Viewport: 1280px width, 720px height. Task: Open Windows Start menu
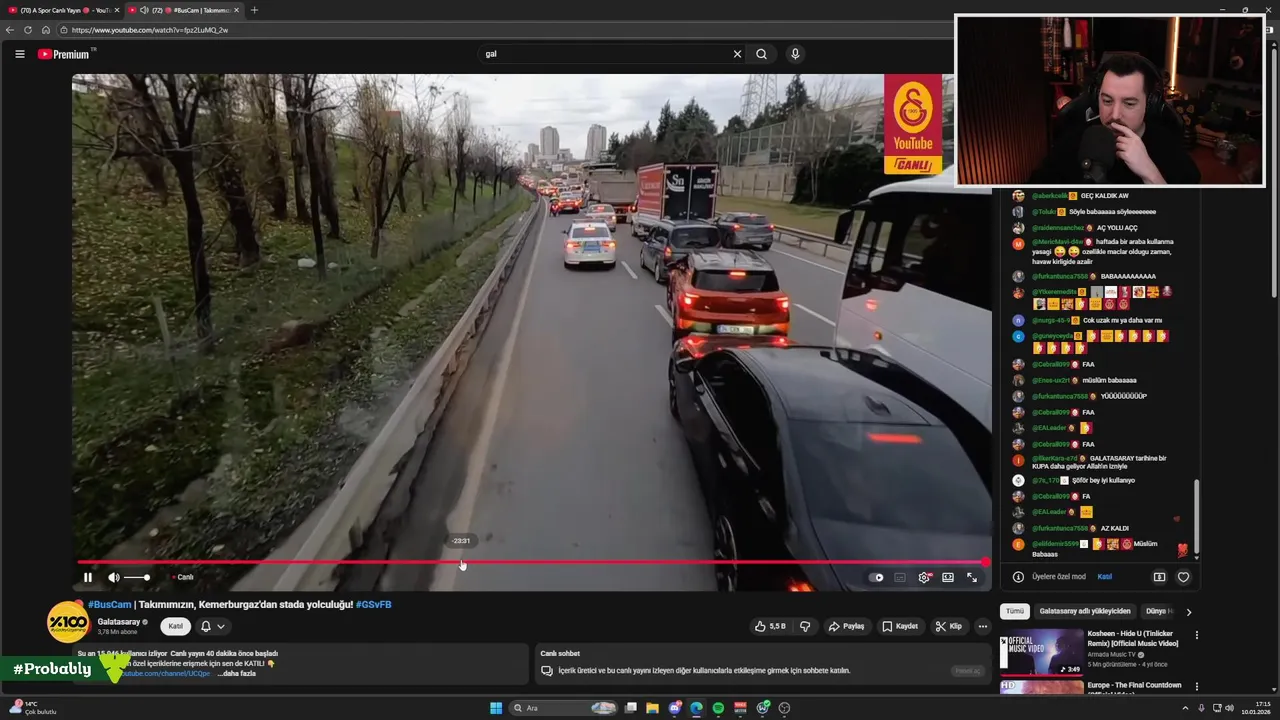pyautogui.click(x=496, y=708)
